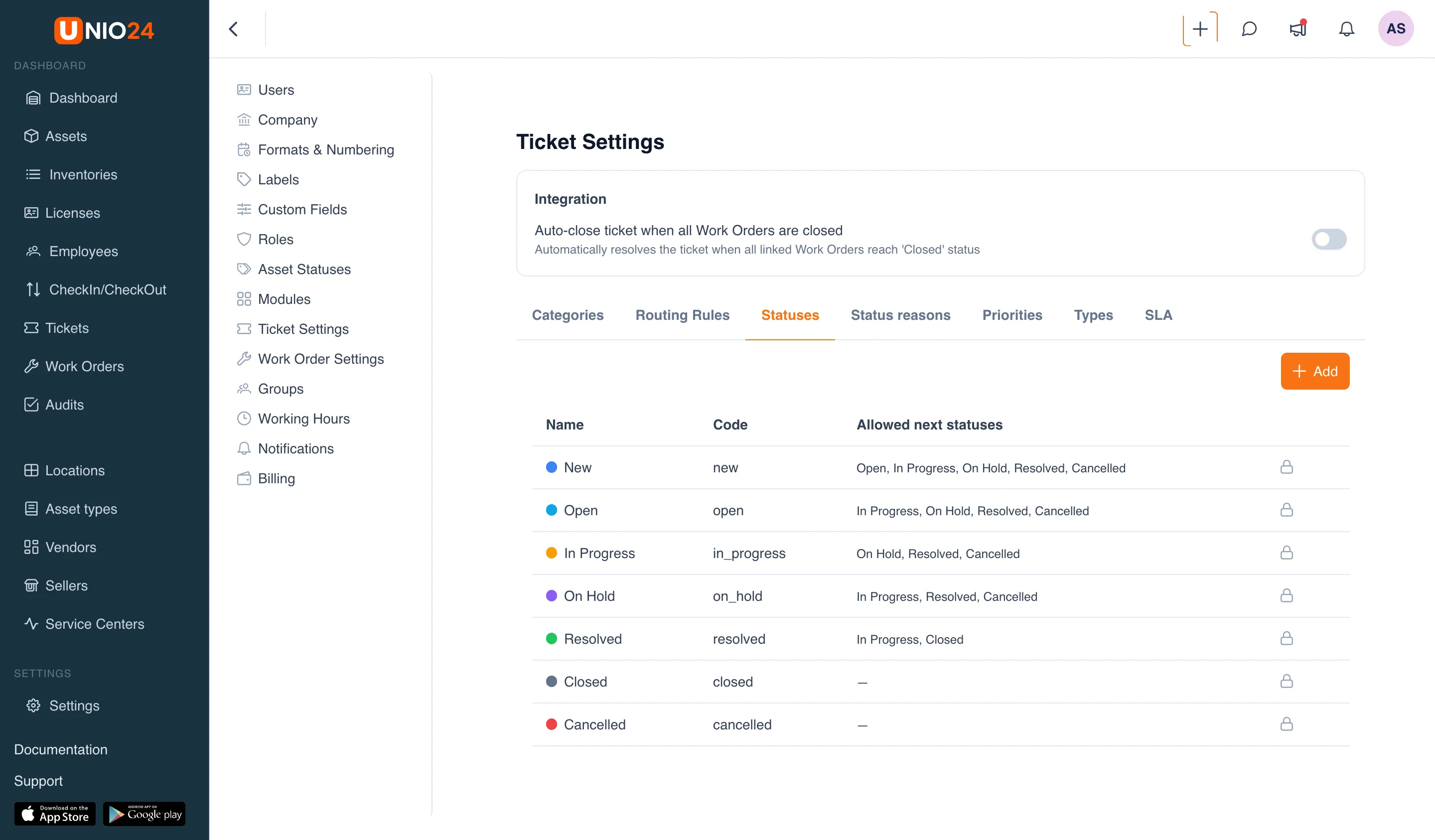Open Inventories in the sidebar
This screenshot has height=840, width=1435.
pos(72,174)
